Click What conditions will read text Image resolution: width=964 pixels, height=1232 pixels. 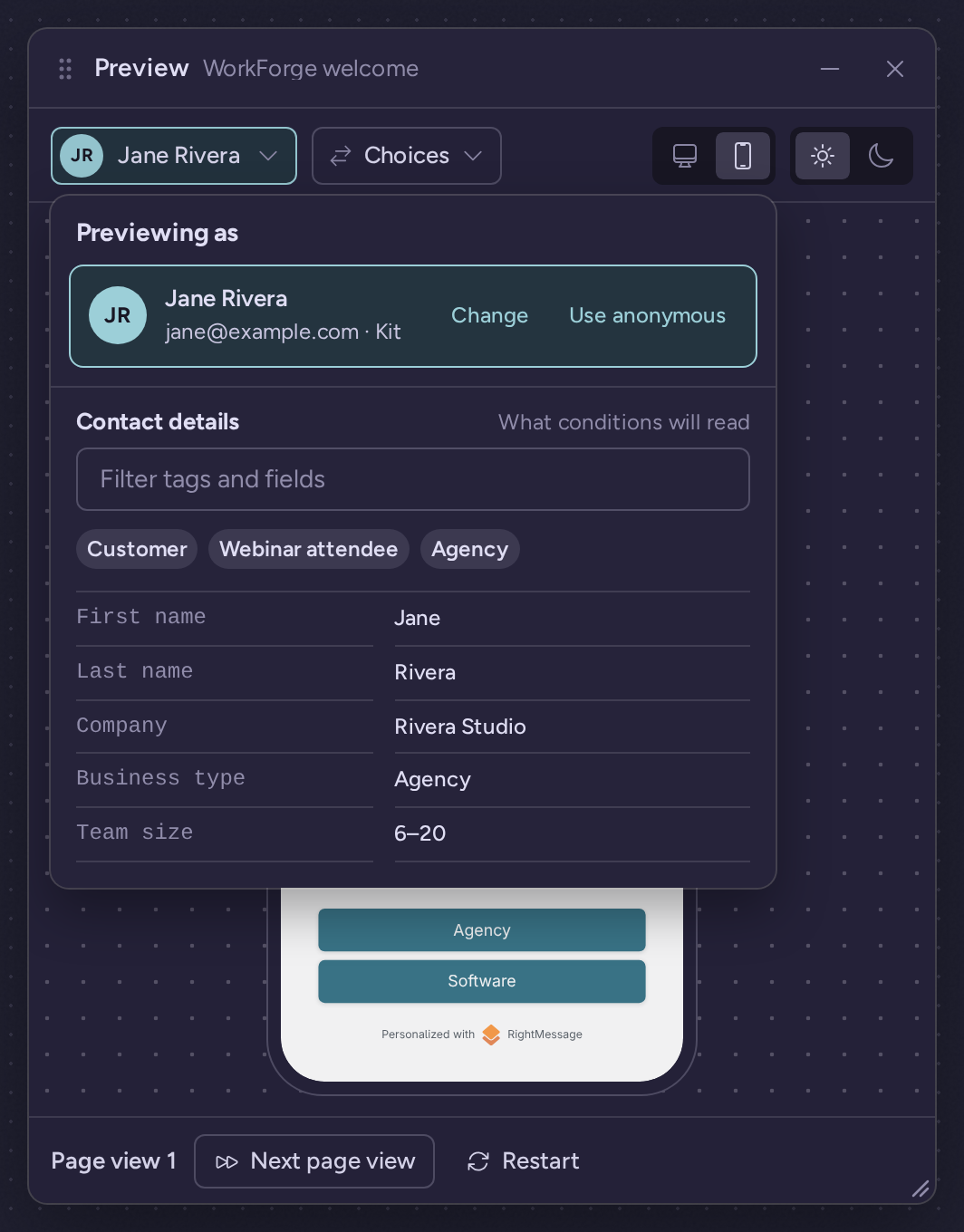[x=624, y=422]
